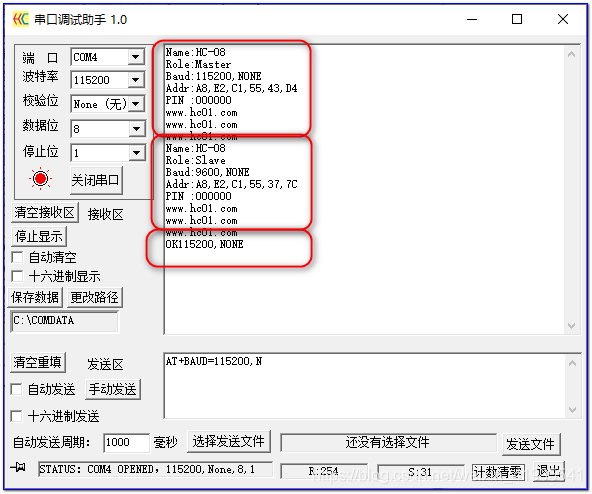Screen dimensions: 592x494
Task: Open the COM4 port dropdown
Action: [x=136, y=57]
